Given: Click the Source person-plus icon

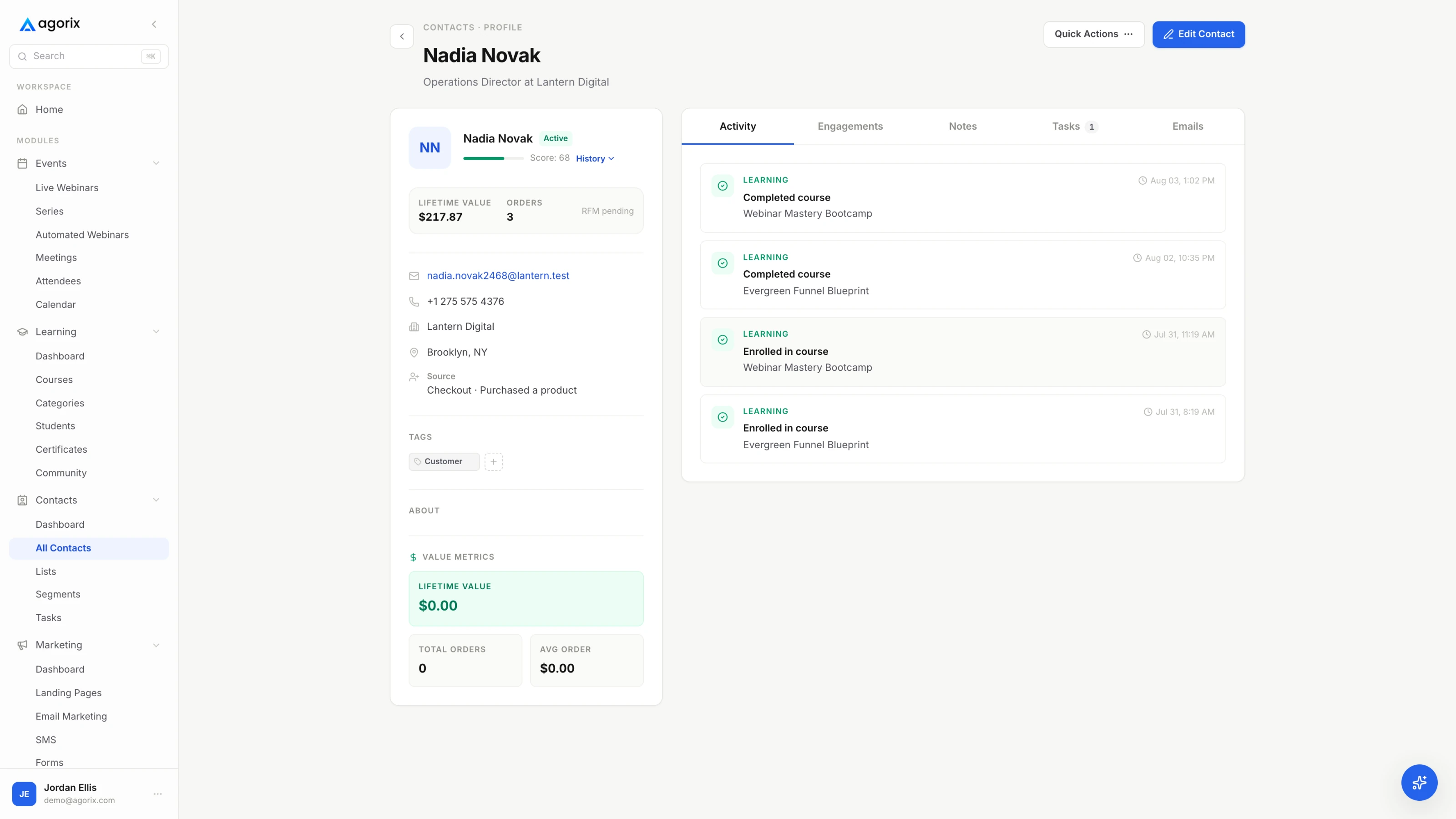Looking at the screenshot, I should [414, 376].
